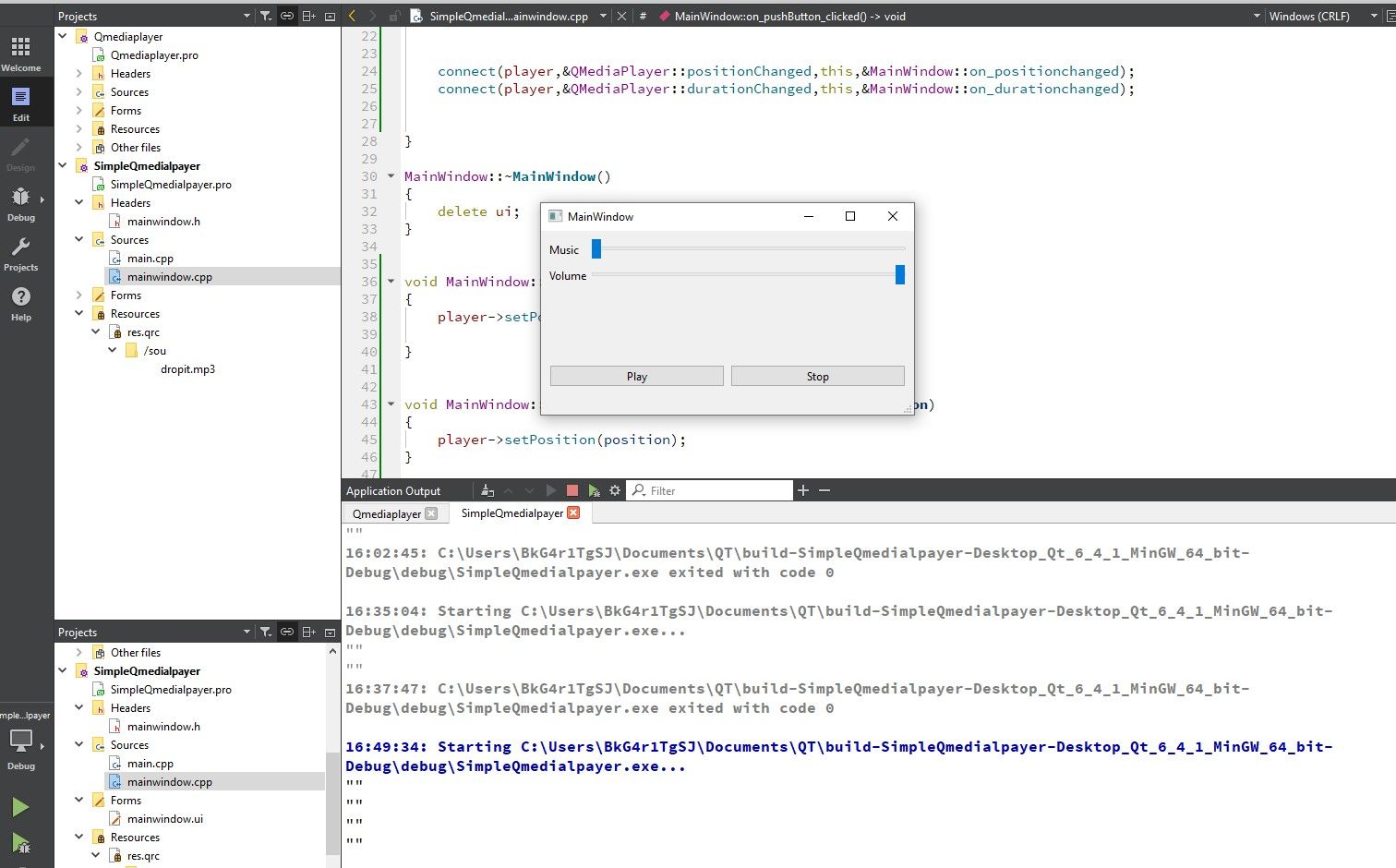
Task: Click the Stop button in MainWindow
Action: coord(817,376)
